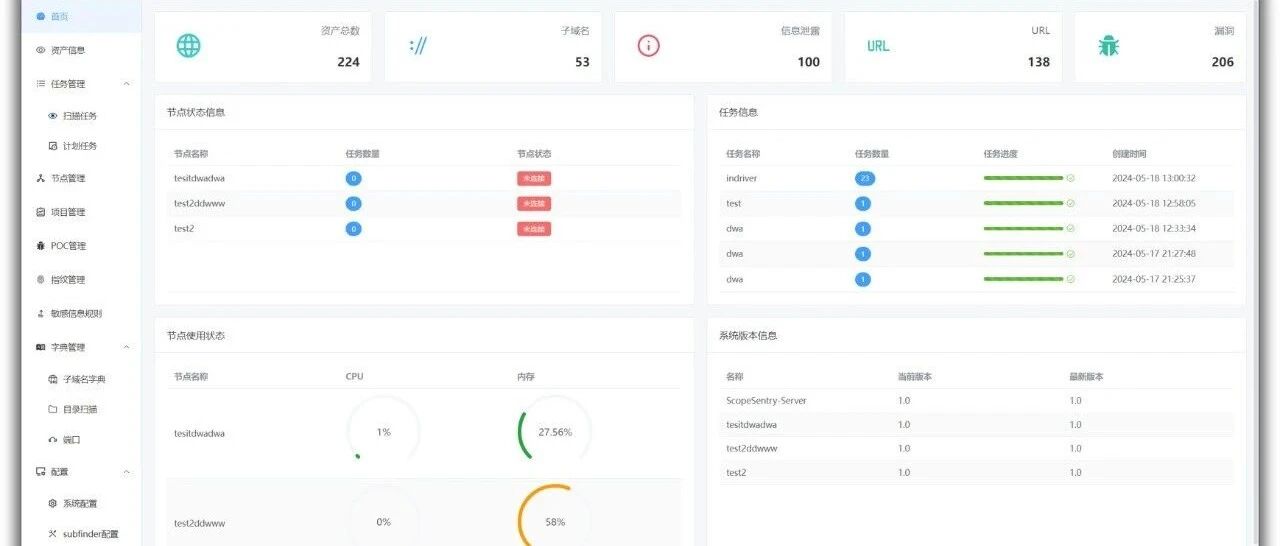Click the 100 information leak count
1280x546 pixels.
[809, 62]
